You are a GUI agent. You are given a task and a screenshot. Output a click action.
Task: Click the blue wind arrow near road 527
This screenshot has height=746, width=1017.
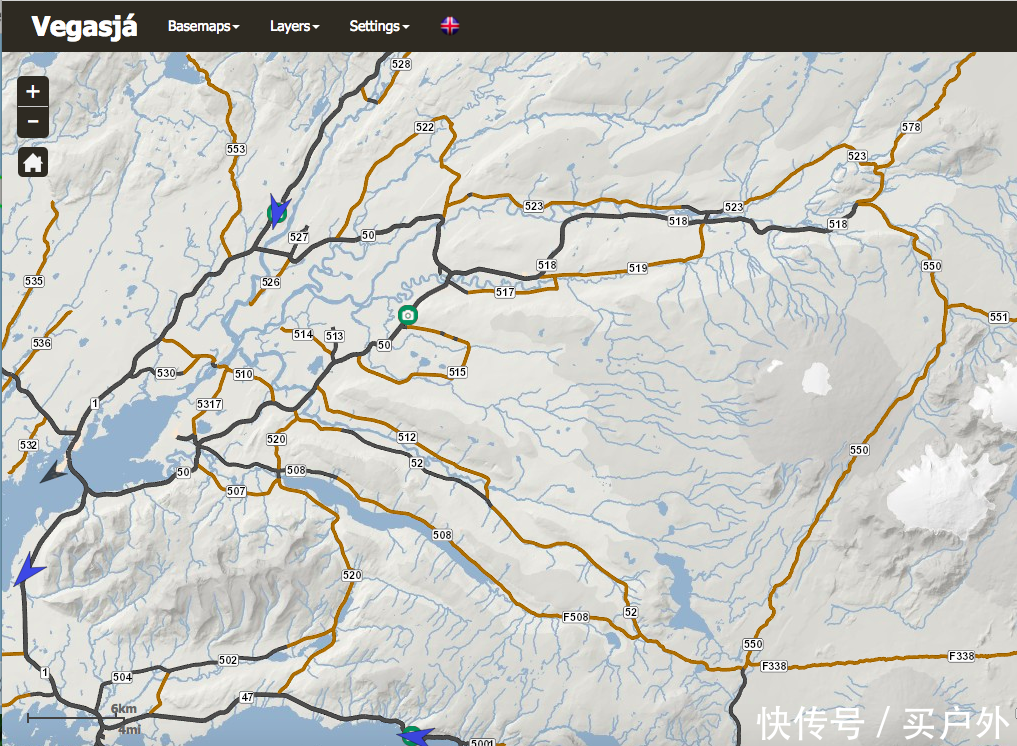tap(277, 211)
